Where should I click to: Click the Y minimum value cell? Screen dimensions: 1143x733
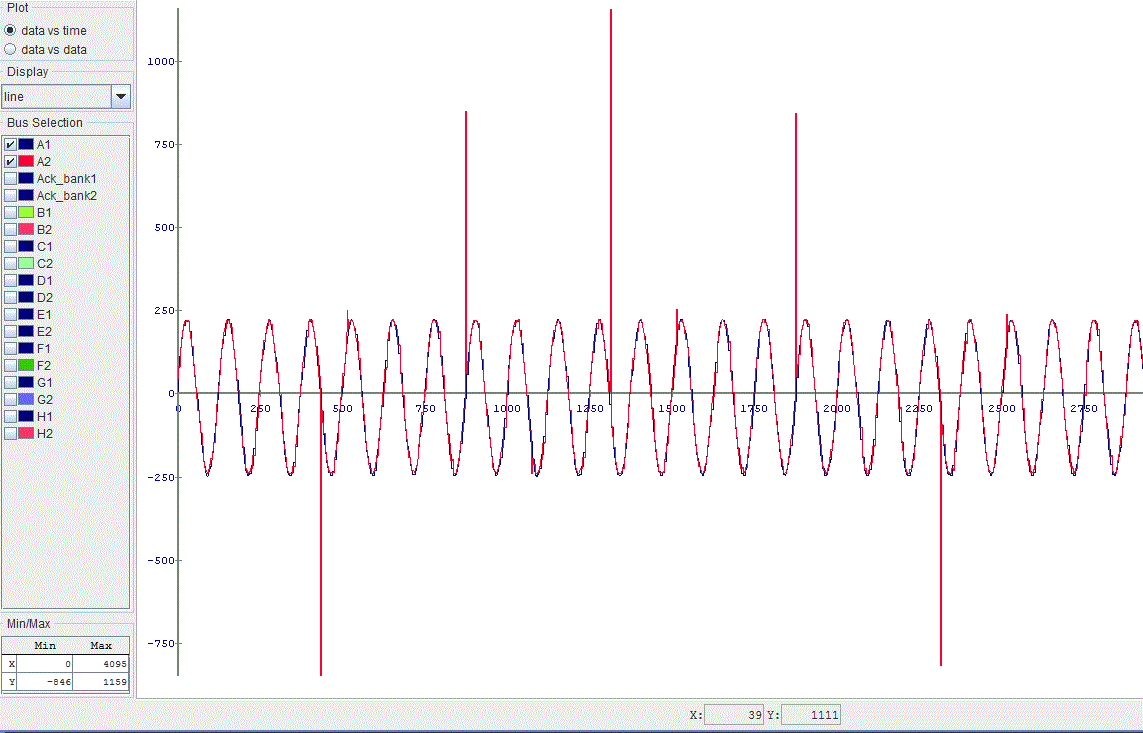coord(45,682)
